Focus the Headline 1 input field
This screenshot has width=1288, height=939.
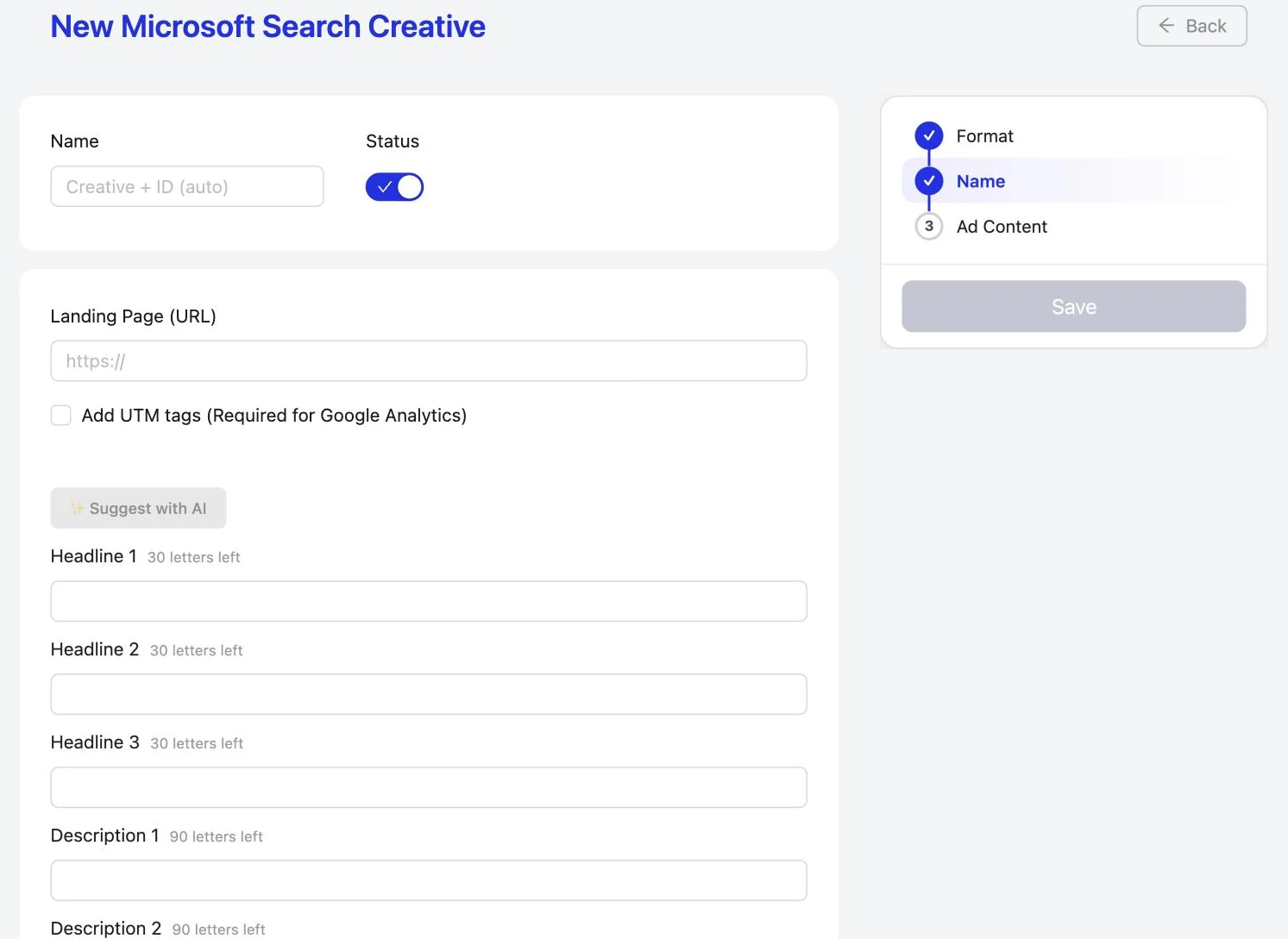(429, 601)
